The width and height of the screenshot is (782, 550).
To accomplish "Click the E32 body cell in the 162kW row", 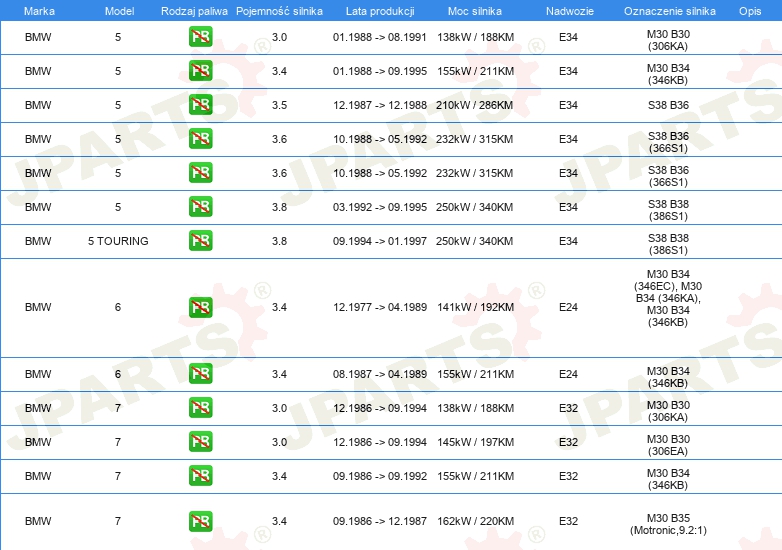I will (568, 521).
